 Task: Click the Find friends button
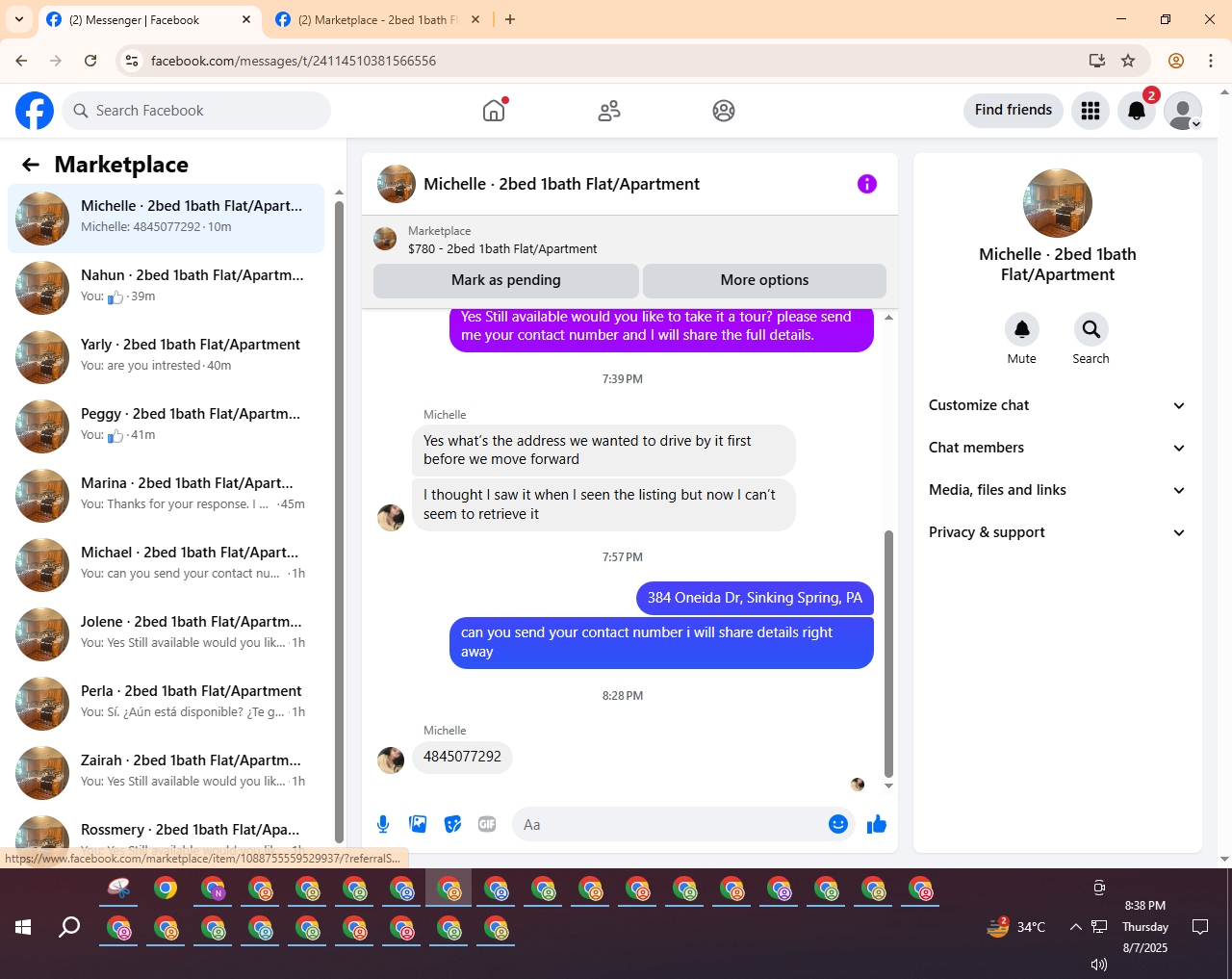coord(1014,111)
